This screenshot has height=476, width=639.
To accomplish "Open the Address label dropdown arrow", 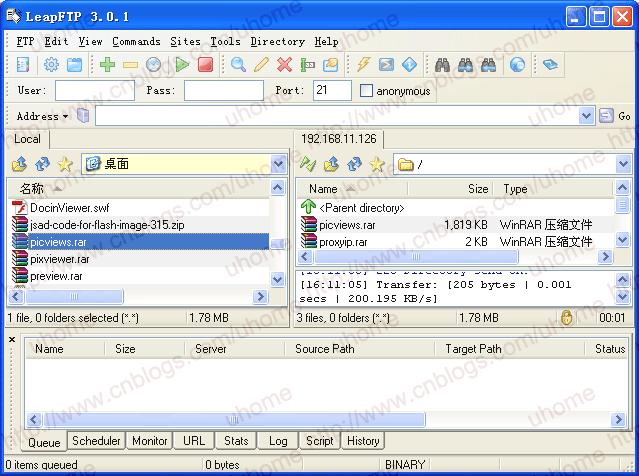I will 66,117.
